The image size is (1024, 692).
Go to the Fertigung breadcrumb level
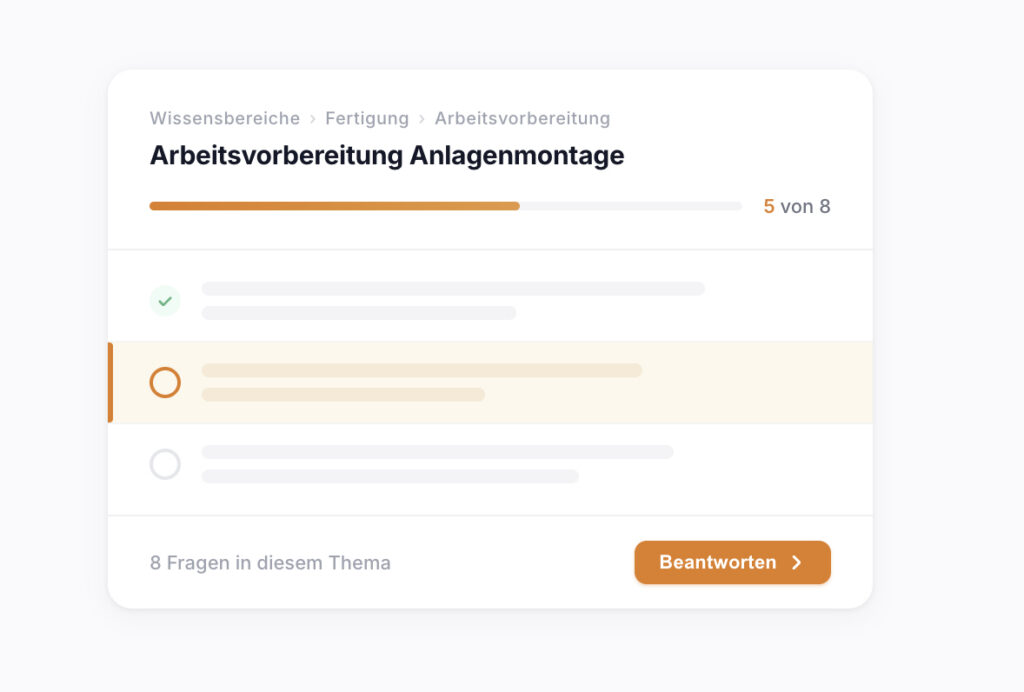pyautogui.click(x=367, y=118)
